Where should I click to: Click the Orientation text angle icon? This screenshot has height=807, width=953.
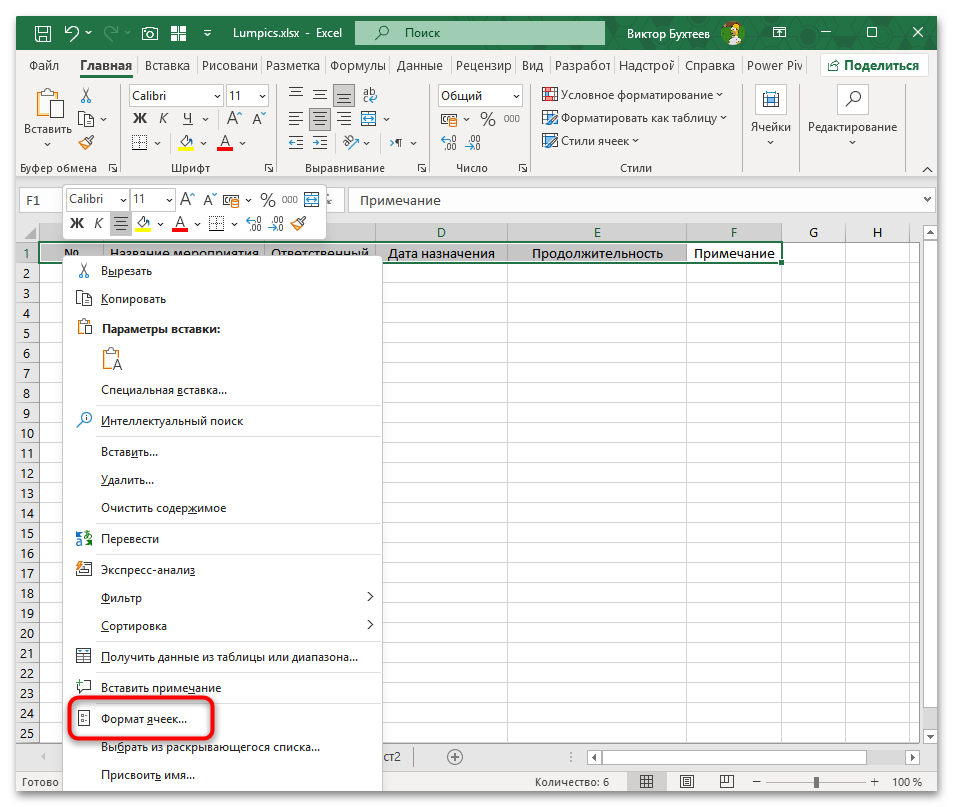(x=351, y=143)
